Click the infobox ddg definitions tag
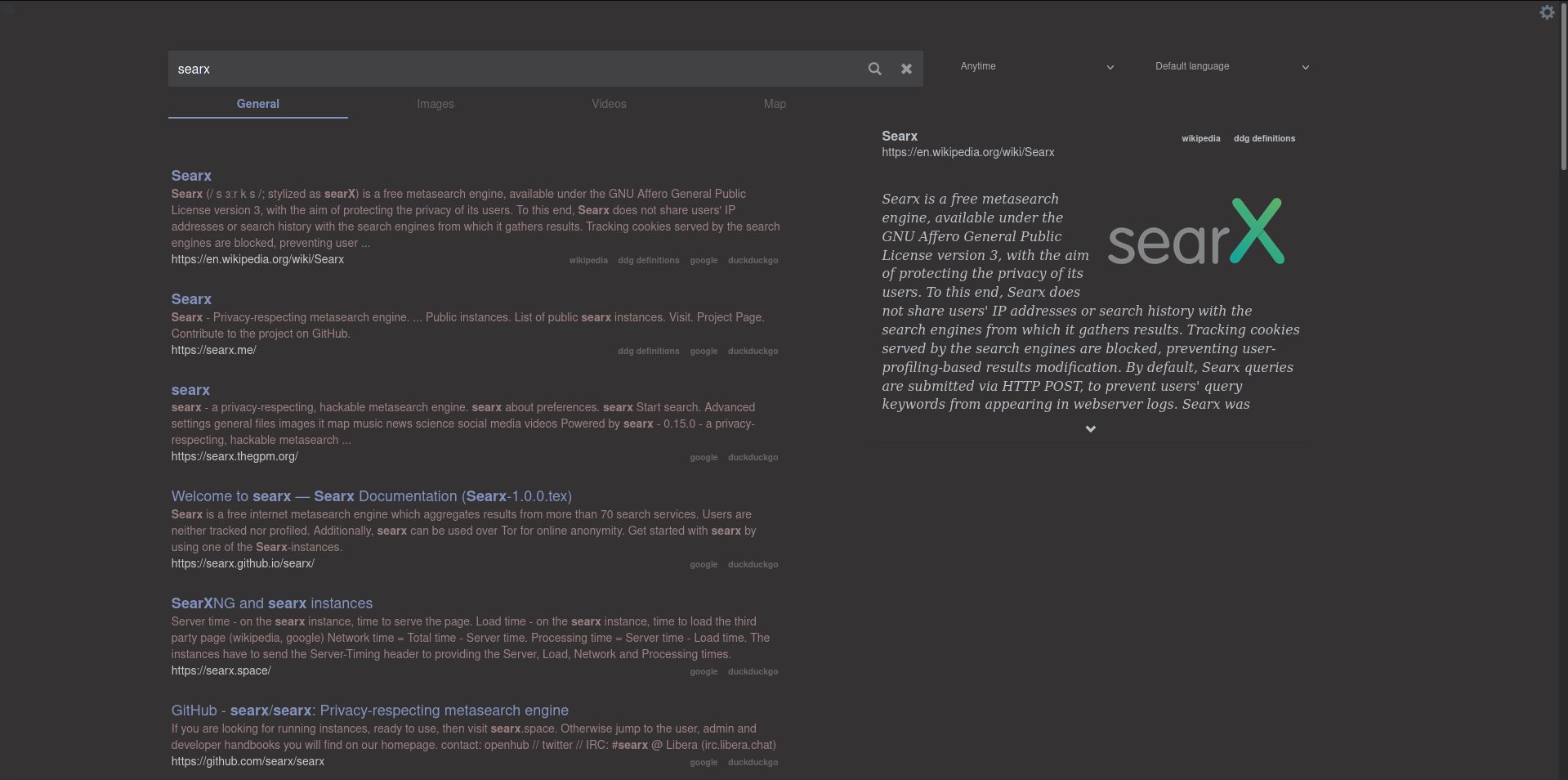Image resolution: width=1568 pixels, height=780 pixels. [x=1264, y=138]
